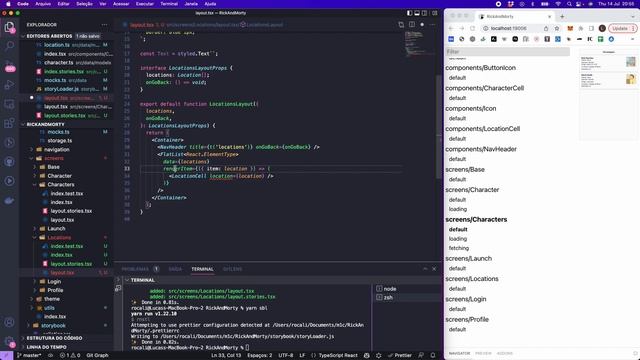Bookmark this page with the star icon
640x360 pixels.
coord(557,29)
